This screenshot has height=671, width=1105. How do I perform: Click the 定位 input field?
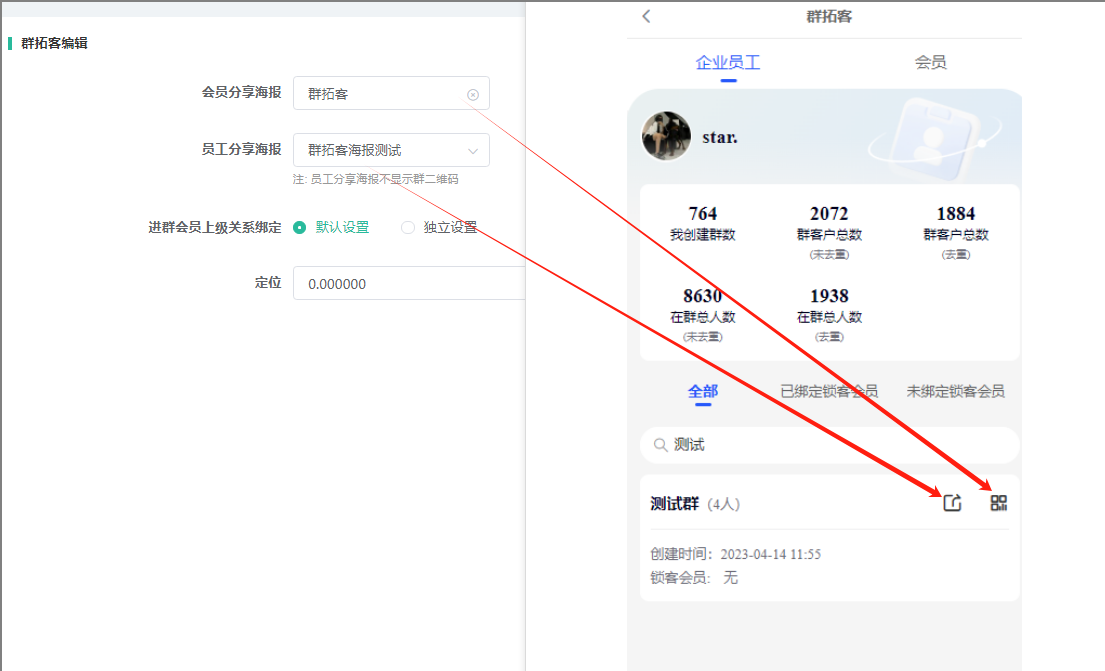[408, 283]
